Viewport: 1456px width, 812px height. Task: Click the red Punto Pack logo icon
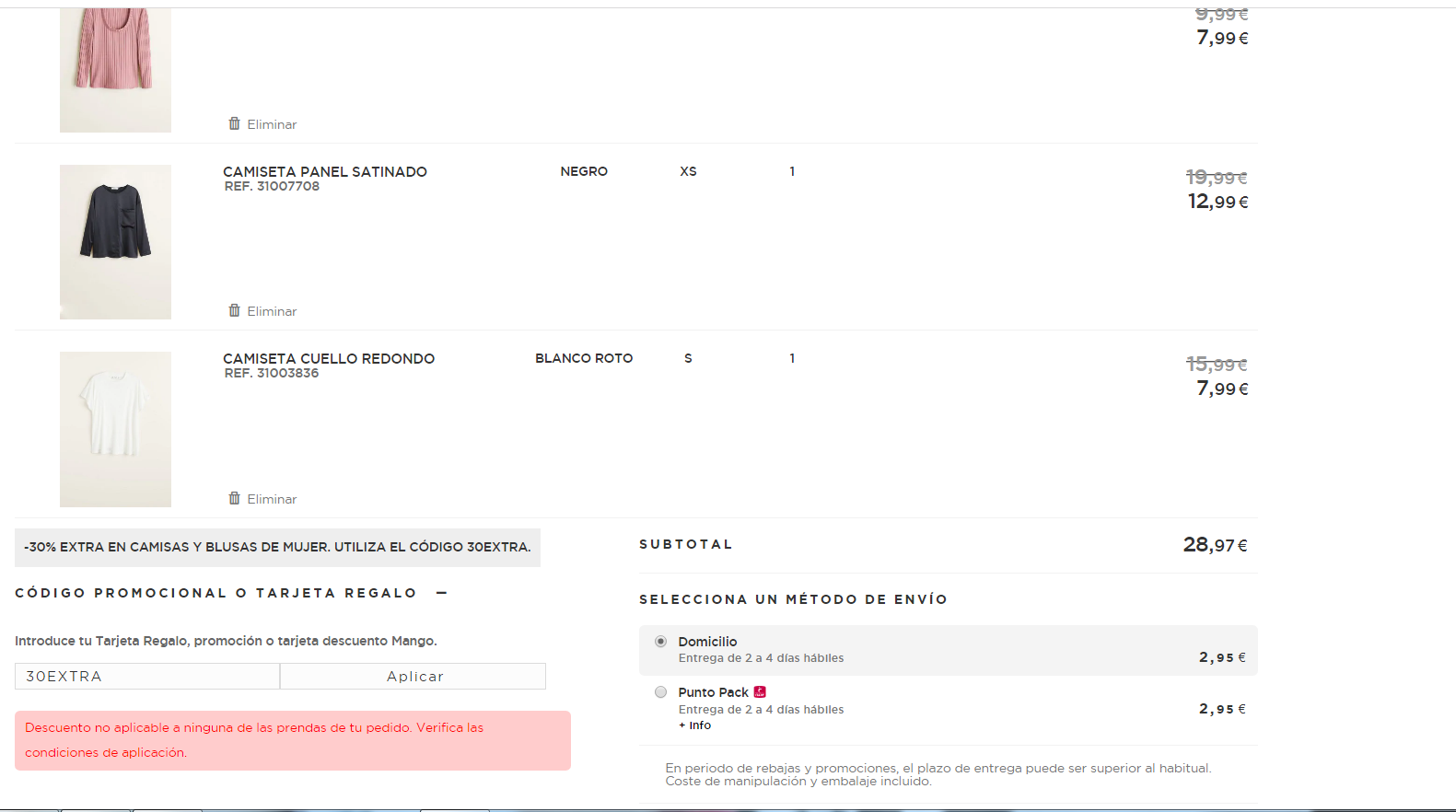click(760, 692)
